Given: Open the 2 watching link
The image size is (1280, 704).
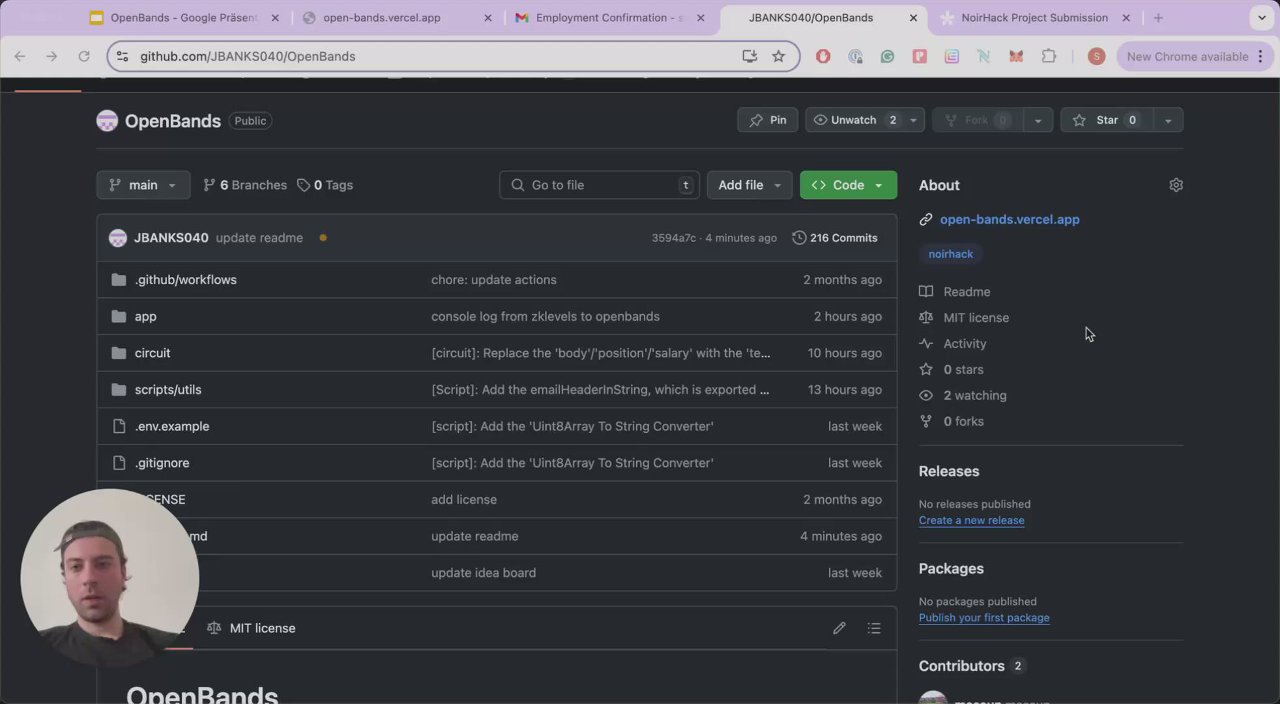Looking at the screenshot, I should 963,396.
